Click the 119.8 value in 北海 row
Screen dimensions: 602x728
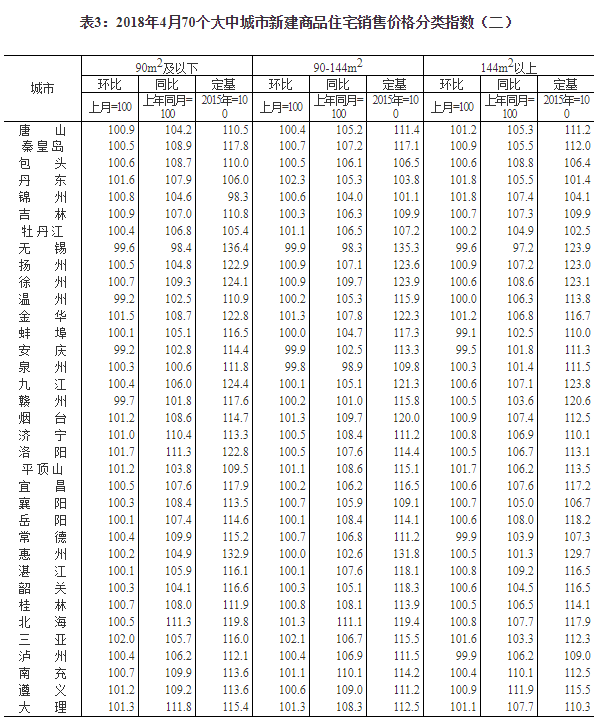point(234,621)
